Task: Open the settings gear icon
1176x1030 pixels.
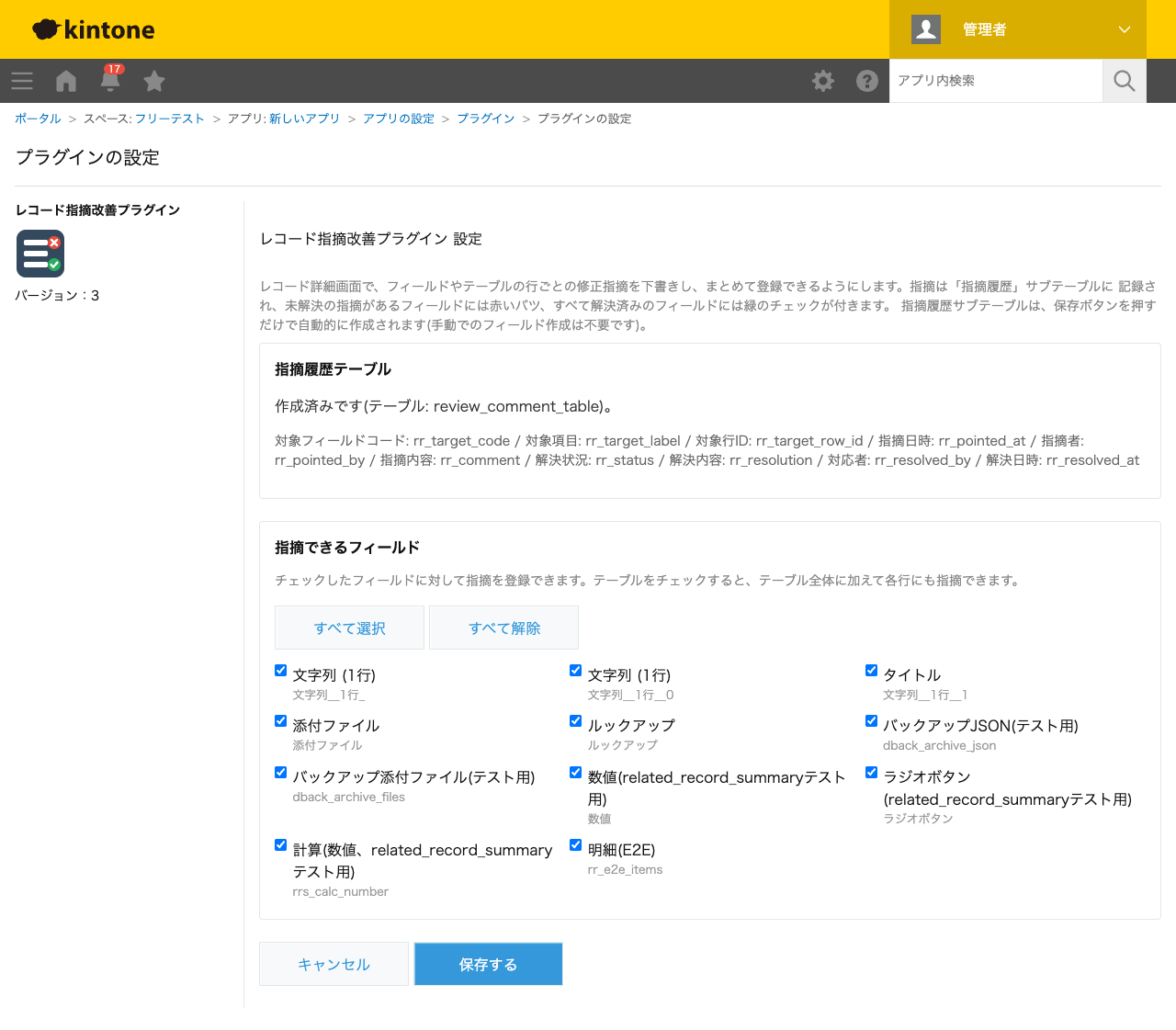Action: pyautogui.click(x=823, y=81)
